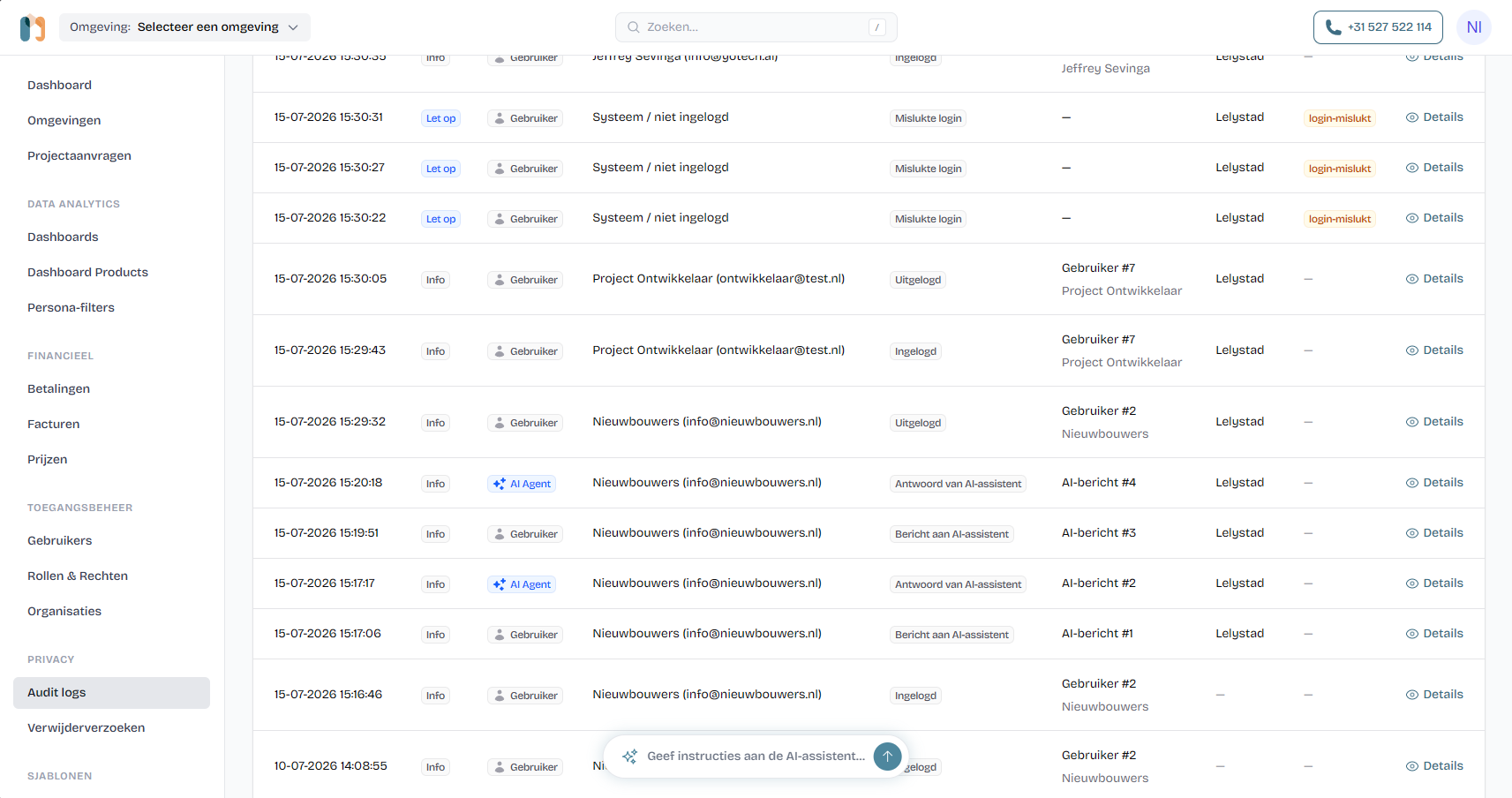
Task: Click the app logo icon
Action: point(33,27)
